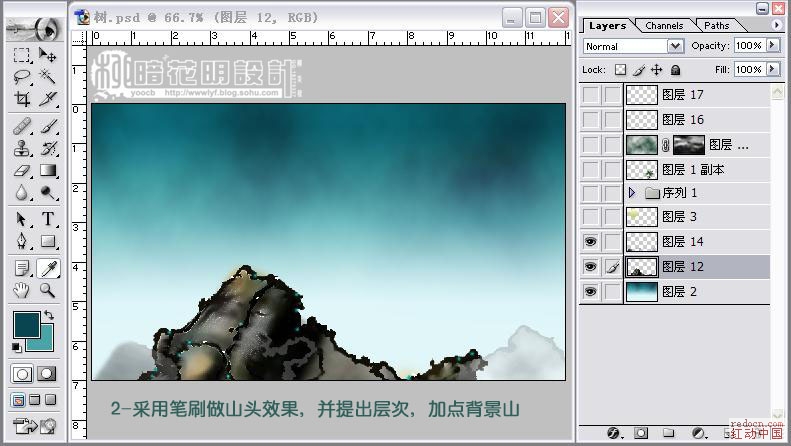Select the Eraser tool
Screen dimensions: 791x446
(22, 171)
